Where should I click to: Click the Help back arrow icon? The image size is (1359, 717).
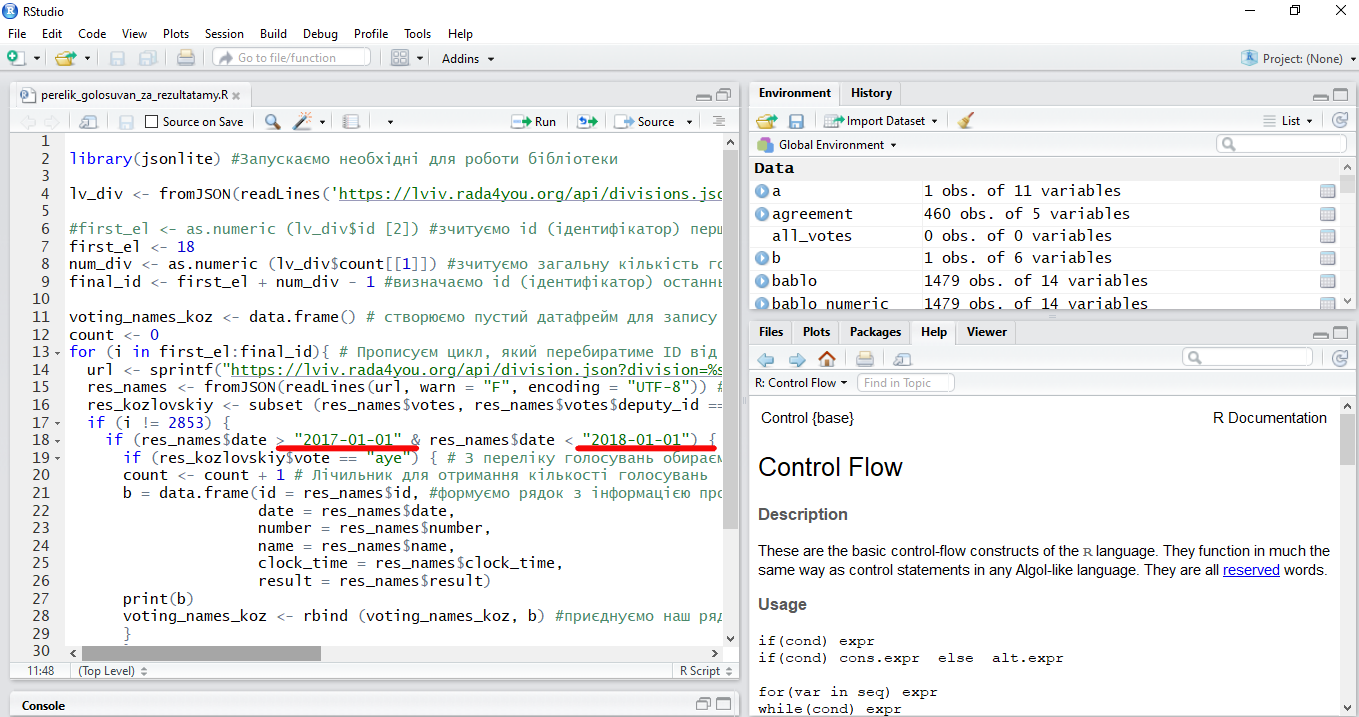tap(766, 359)
